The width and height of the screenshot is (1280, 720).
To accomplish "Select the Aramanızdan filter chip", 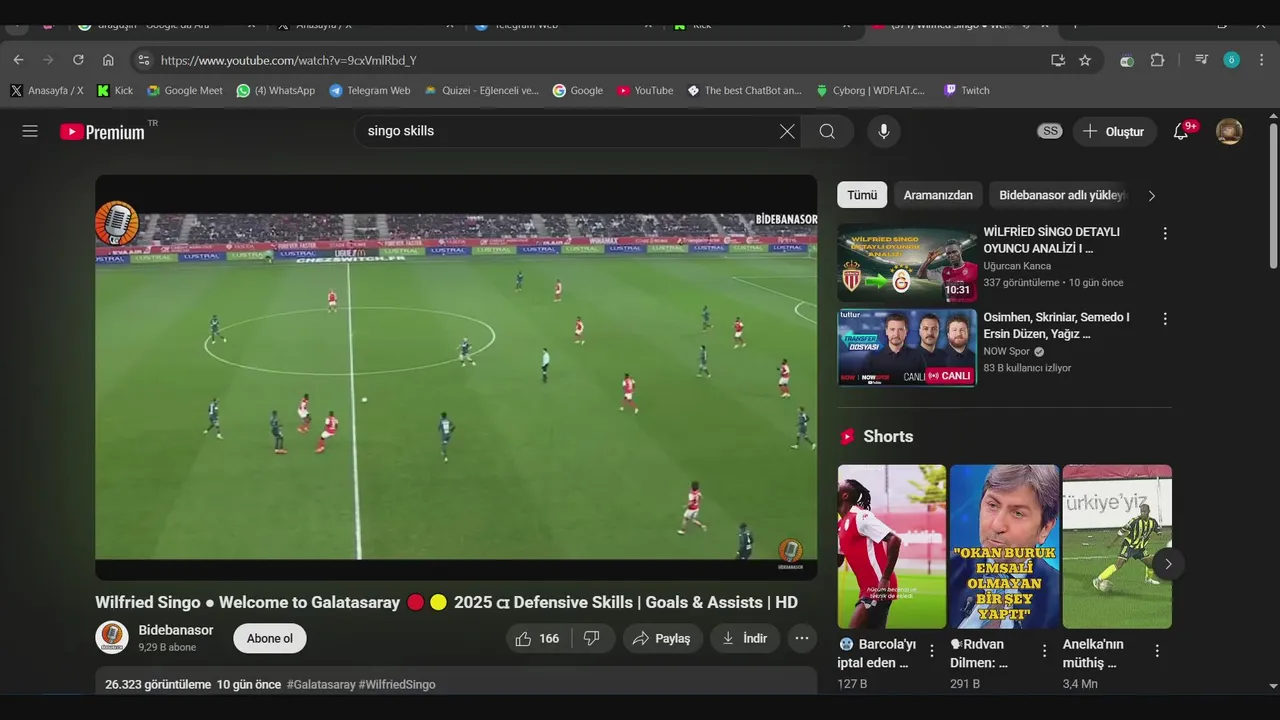I will click(938, 195).
